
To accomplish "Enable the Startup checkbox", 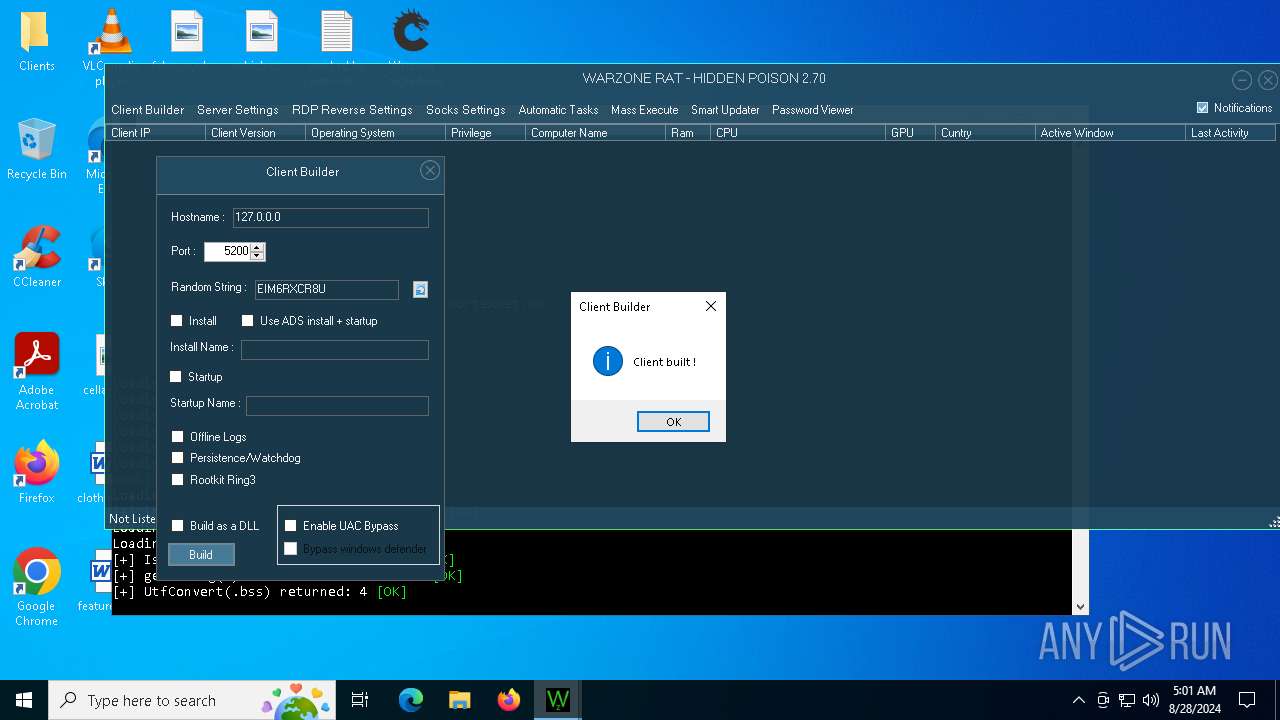I will tap(176, 377).
